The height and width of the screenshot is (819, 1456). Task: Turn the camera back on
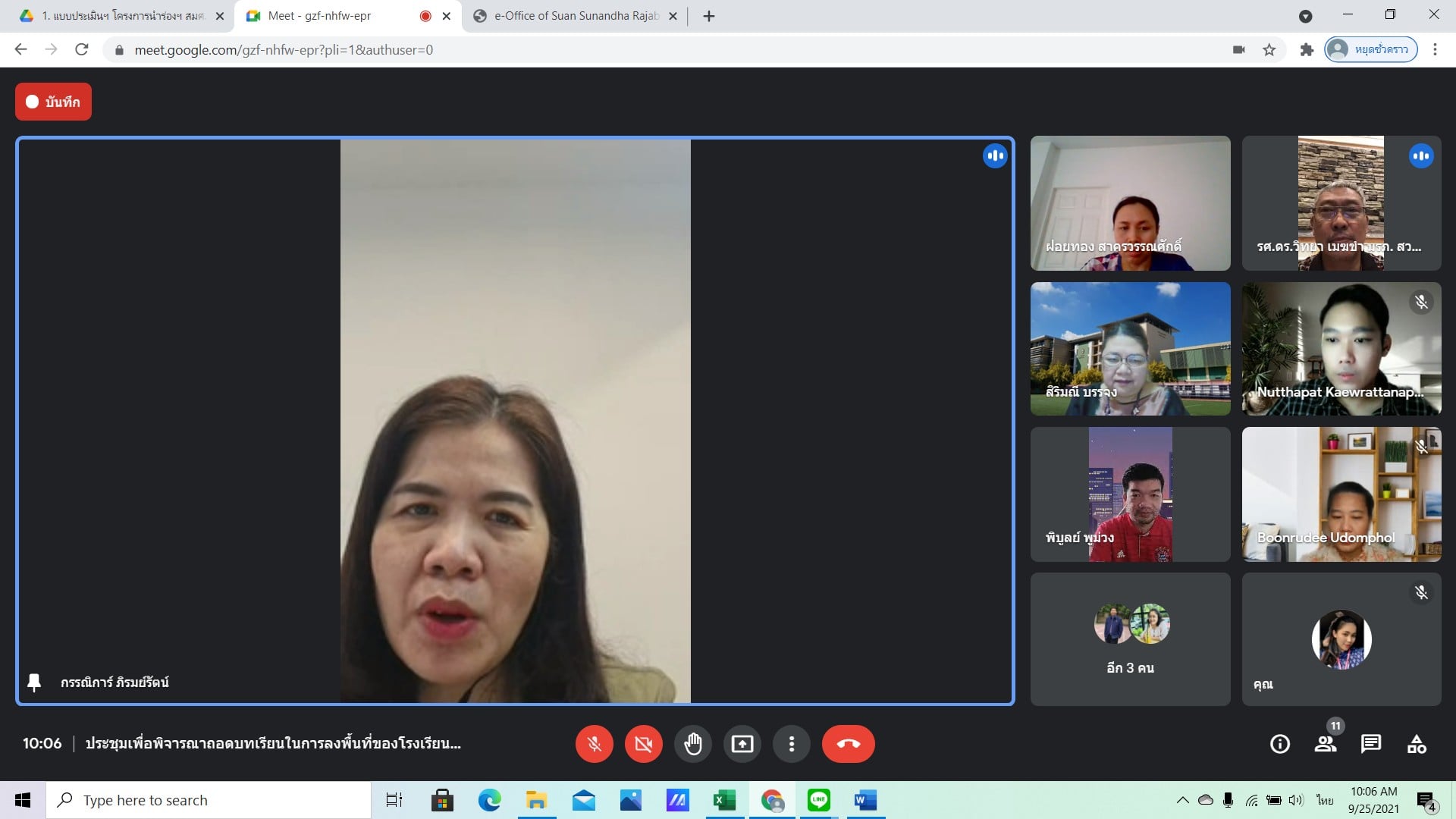pyautogui.click(x=643, y=744)
